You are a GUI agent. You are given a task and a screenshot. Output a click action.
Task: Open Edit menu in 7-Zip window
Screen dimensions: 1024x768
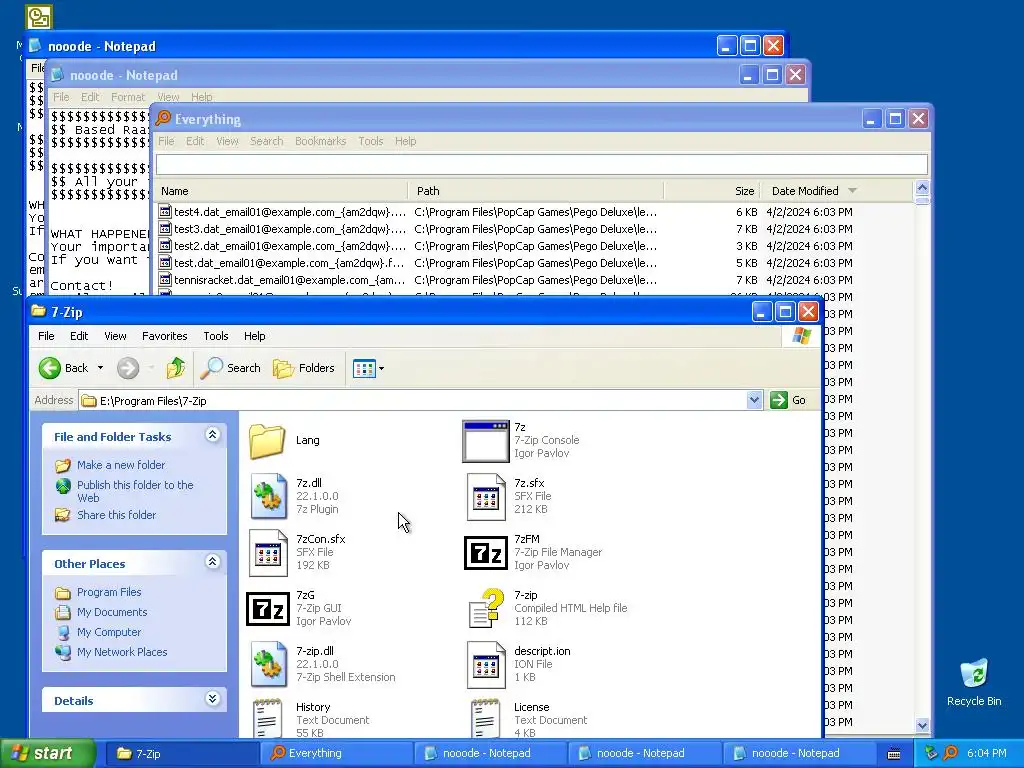coord(79,336)
